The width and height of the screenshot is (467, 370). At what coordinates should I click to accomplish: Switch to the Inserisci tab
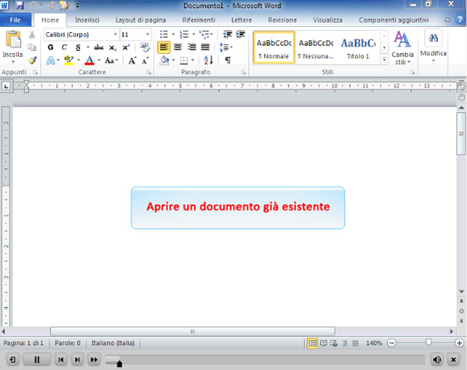click(x=87, y=20)
